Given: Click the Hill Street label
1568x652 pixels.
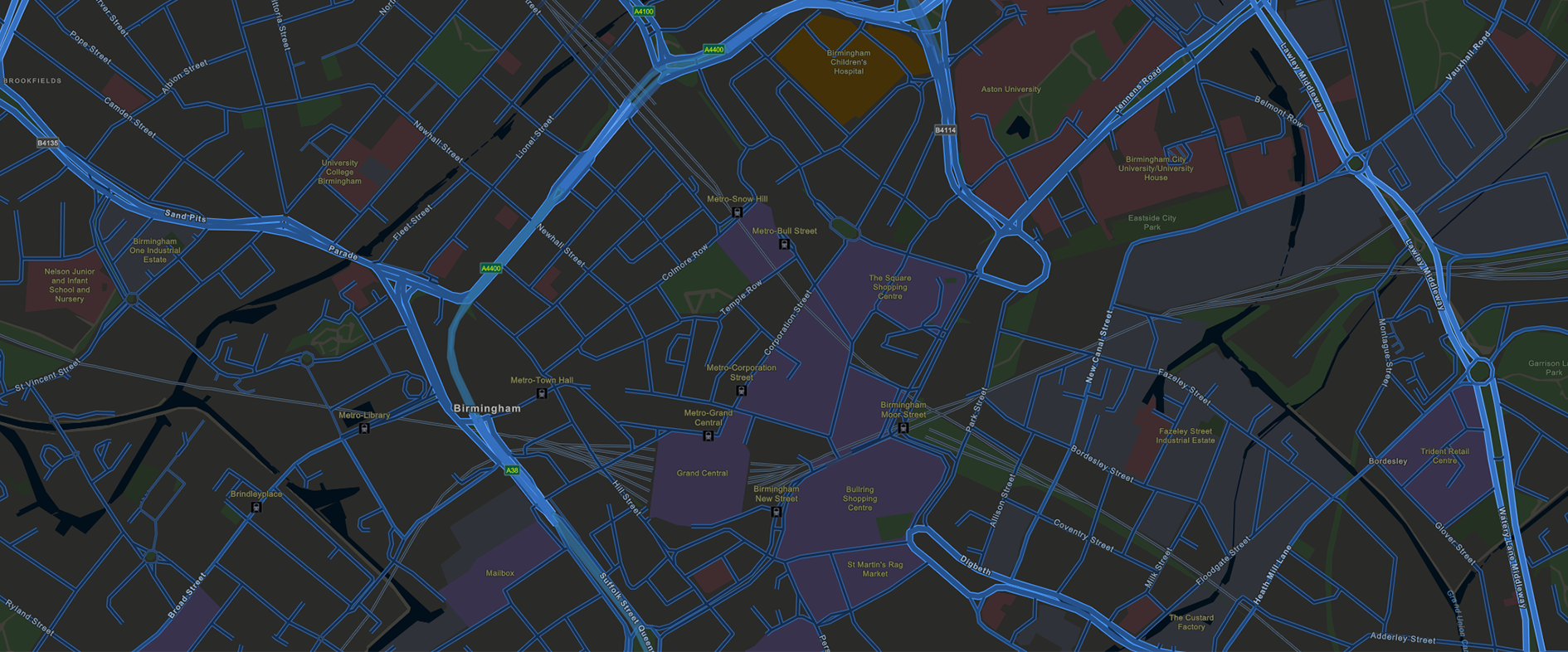Looking at the screenshot, I should pos(626,497).
